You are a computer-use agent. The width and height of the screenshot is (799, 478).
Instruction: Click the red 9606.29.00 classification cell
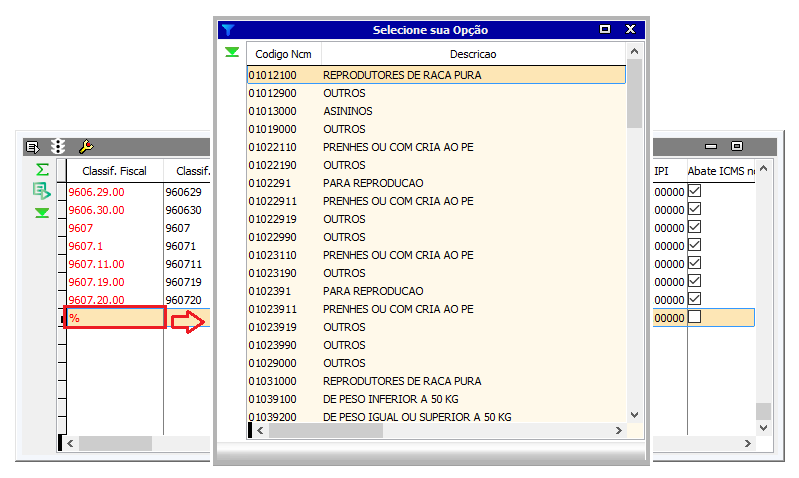tap(115, 192)
